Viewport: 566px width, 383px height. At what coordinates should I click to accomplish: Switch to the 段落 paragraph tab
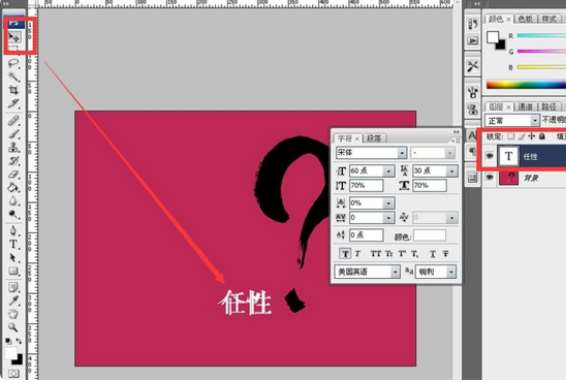tap(374, 138)
